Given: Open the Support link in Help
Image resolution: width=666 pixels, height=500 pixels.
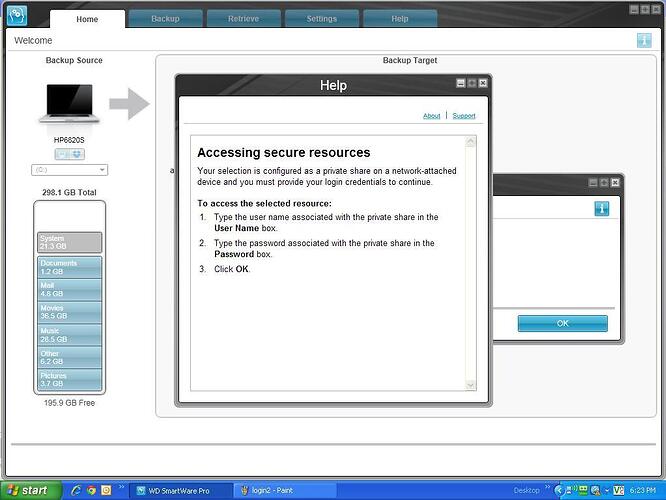Looking at the screenshot, I should (x=464, y=116).
